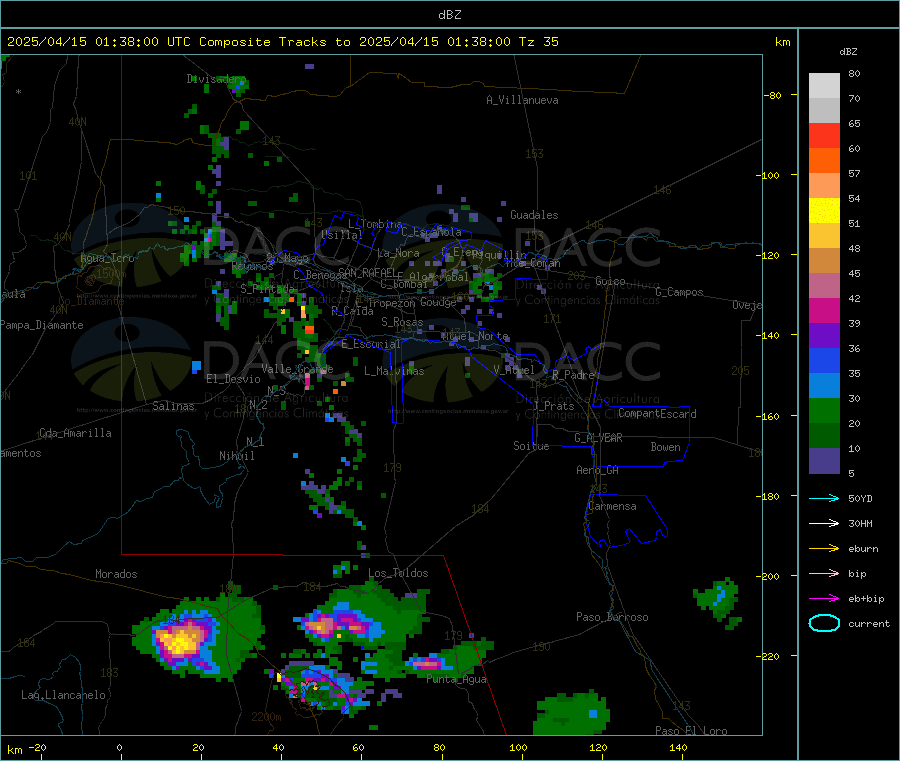Click the gray swatch between 70 and 80 dBZ
This screenshot has height=761, width=900.
click(x=824, y=86)
